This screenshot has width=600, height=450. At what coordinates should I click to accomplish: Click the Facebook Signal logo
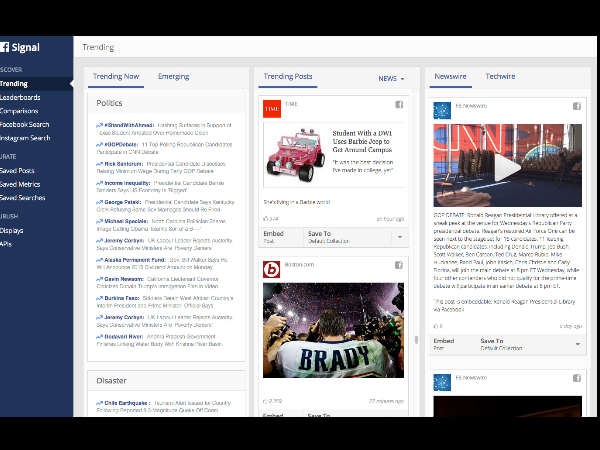pos(20,47)
